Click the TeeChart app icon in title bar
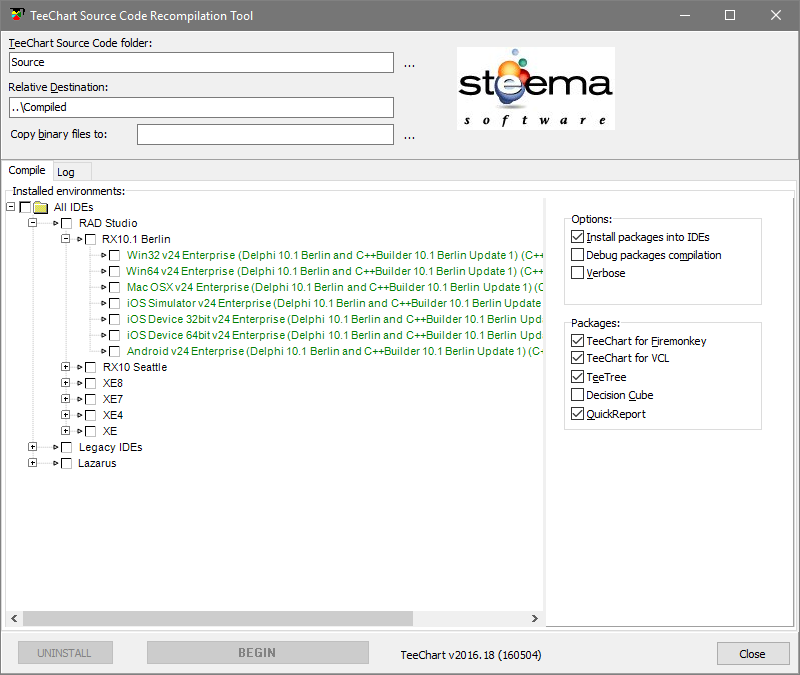800x675 pixels. pos(17,15)
